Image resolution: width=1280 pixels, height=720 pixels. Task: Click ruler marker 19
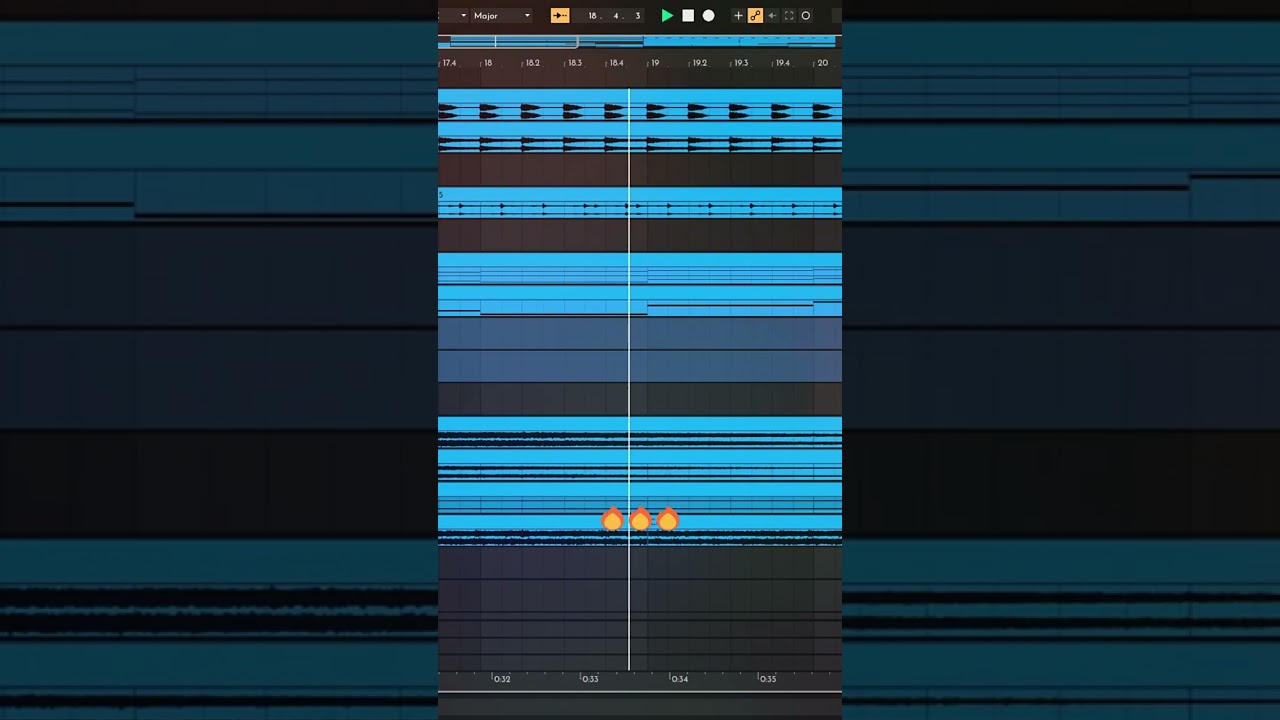(x=654, y=63)
